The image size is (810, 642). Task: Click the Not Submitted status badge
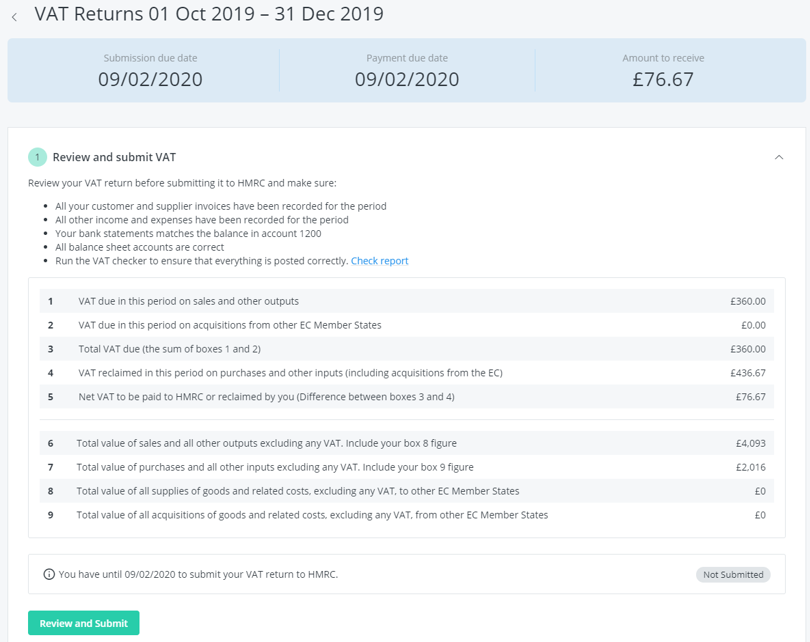733,574
